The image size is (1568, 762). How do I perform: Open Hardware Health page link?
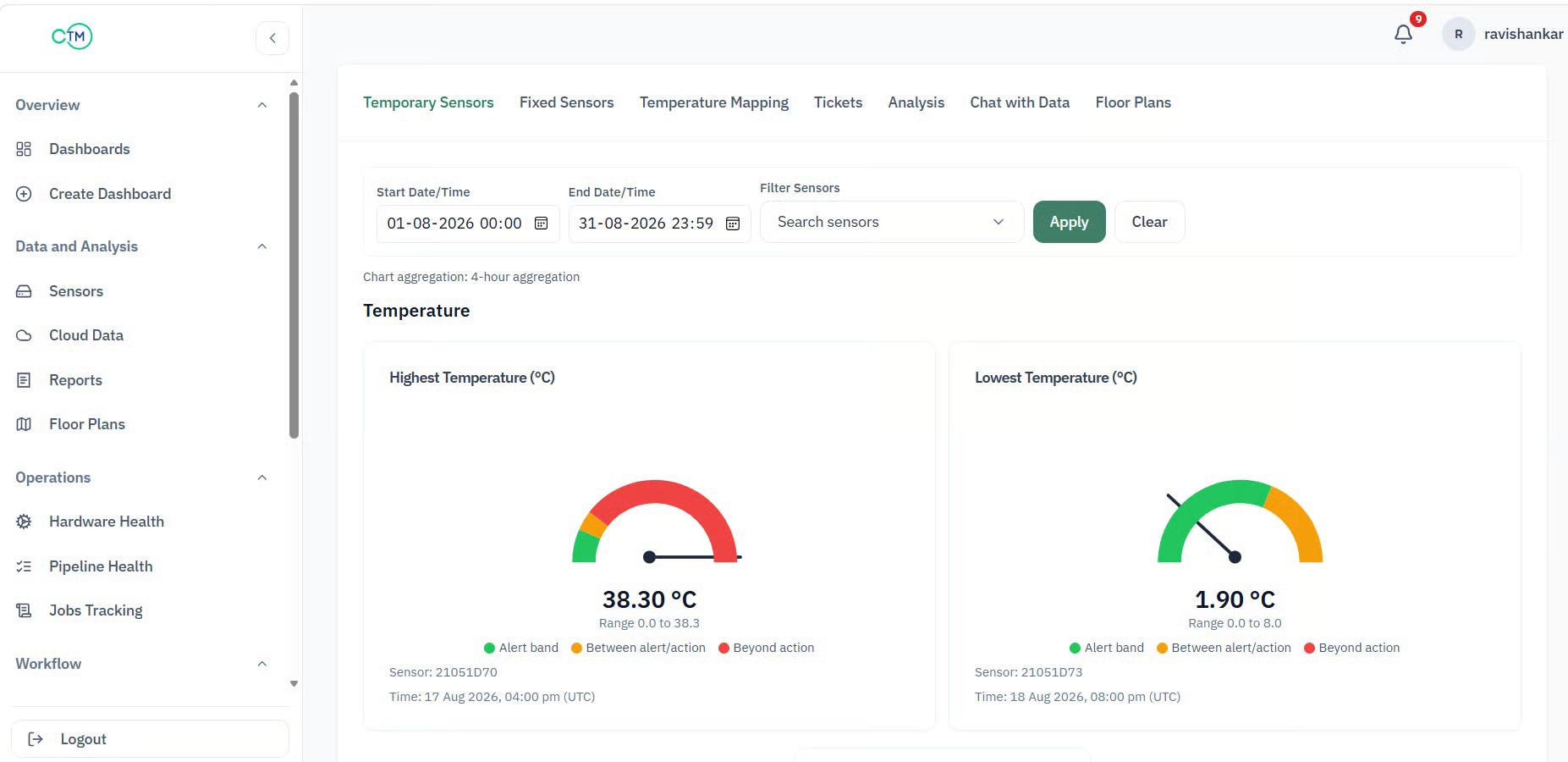[x=107, y=522]
